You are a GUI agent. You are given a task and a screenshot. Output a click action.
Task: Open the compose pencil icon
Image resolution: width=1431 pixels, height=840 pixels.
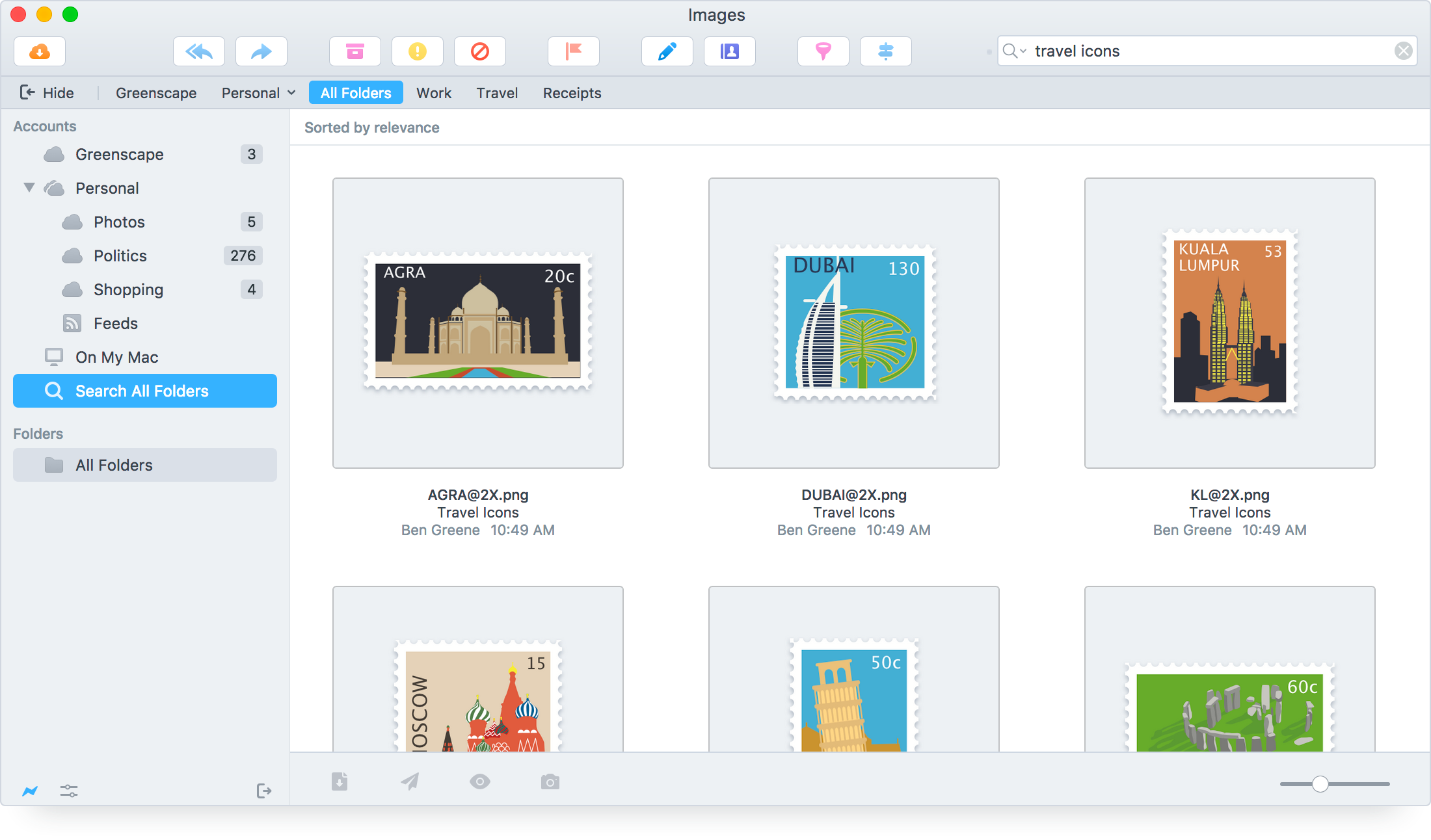coord(667,51)
